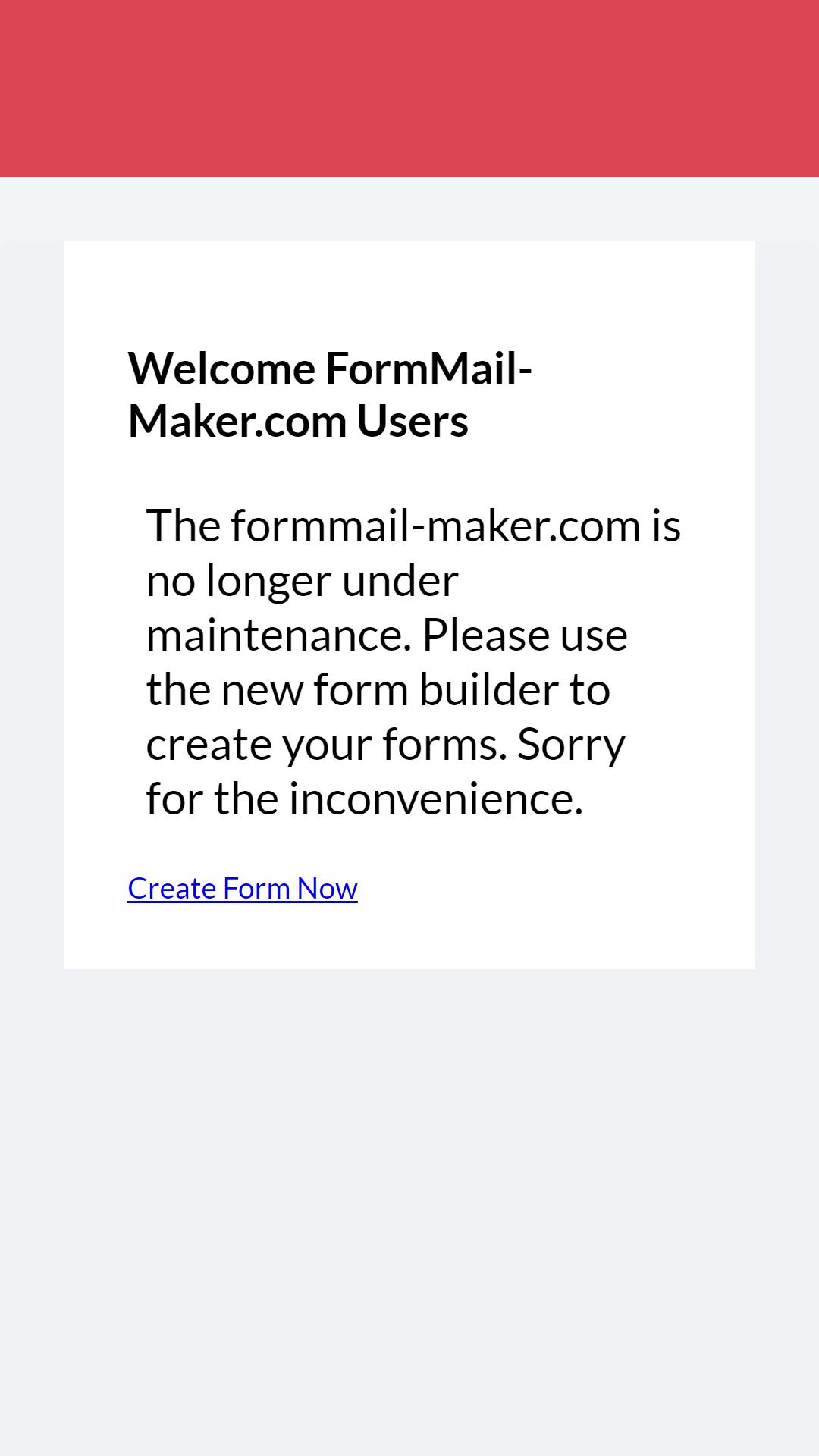
Task: Click the words 'no longer under'
Action: 302,581
